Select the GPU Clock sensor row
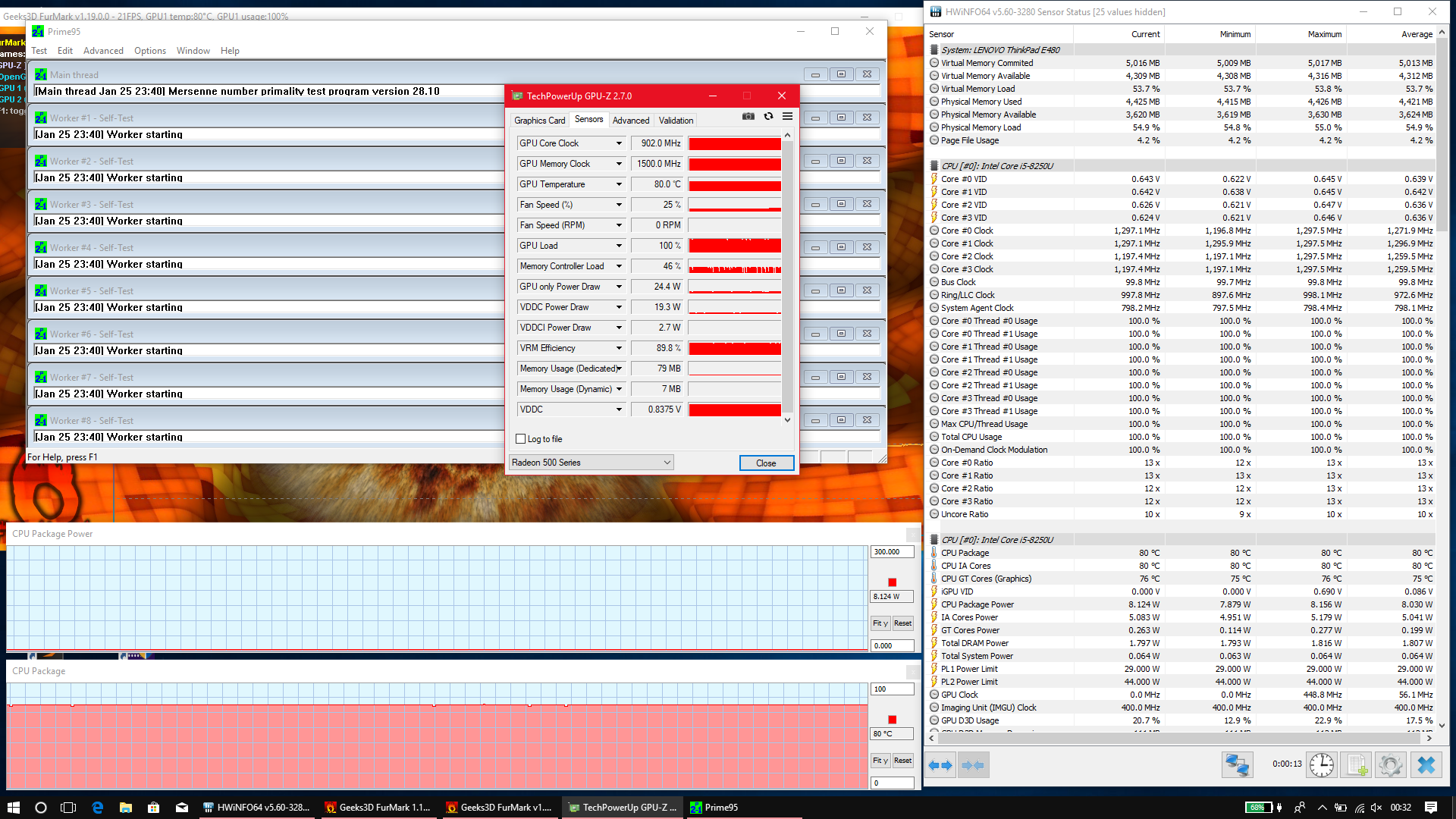This screenshot has height=819, width=1456. tap(1181, 695)
